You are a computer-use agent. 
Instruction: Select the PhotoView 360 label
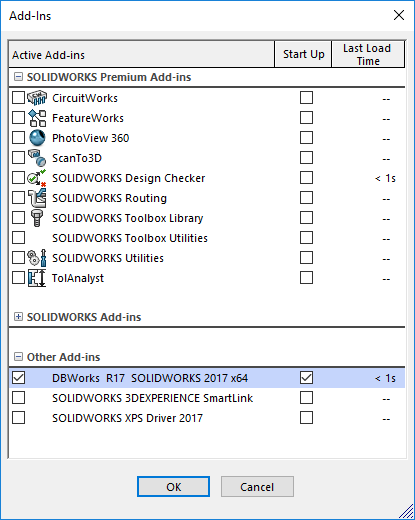pyautogui.click(x=90, y=138)
